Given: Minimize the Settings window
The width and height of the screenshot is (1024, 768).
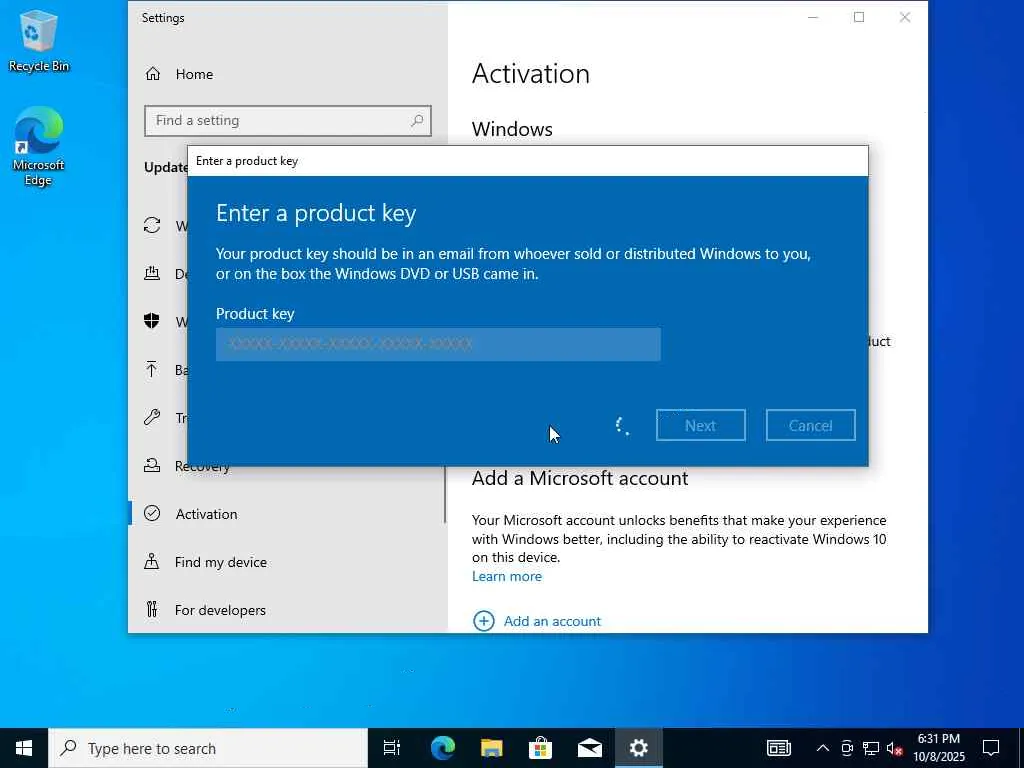Looking at the screenshot, I should [x=813, y=18].
